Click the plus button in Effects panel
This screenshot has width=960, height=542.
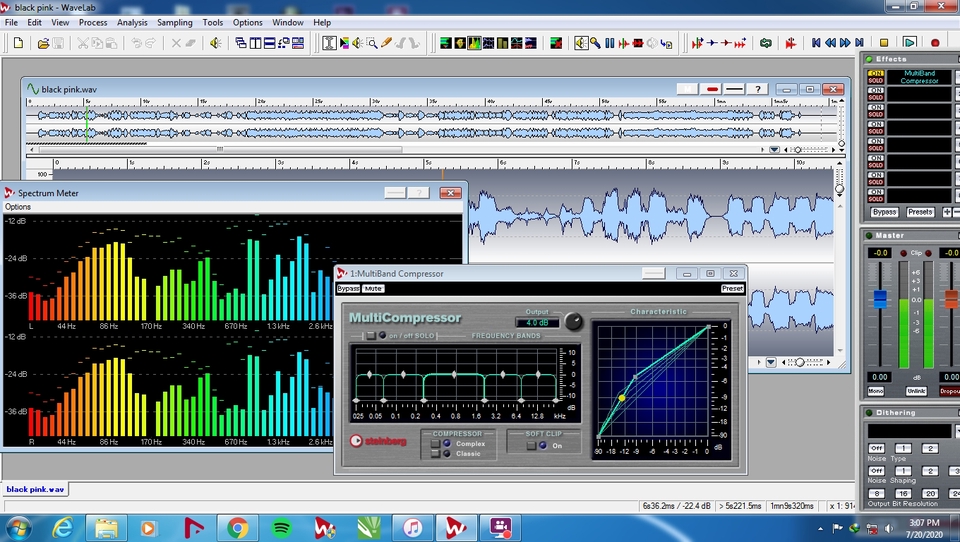point(947,212)
